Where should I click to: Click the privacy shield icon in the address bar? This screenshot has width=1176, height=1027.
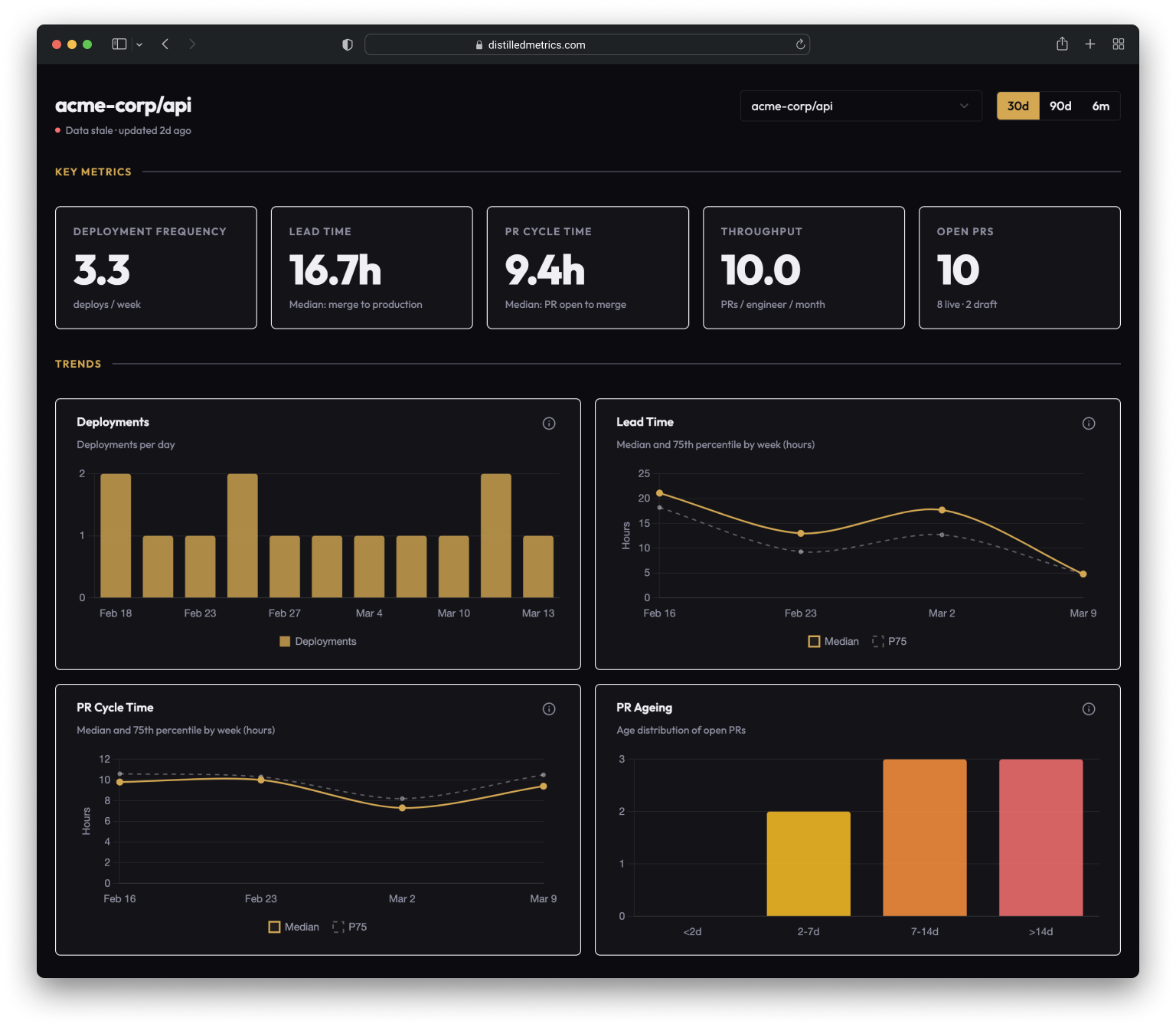coord(348,44)
